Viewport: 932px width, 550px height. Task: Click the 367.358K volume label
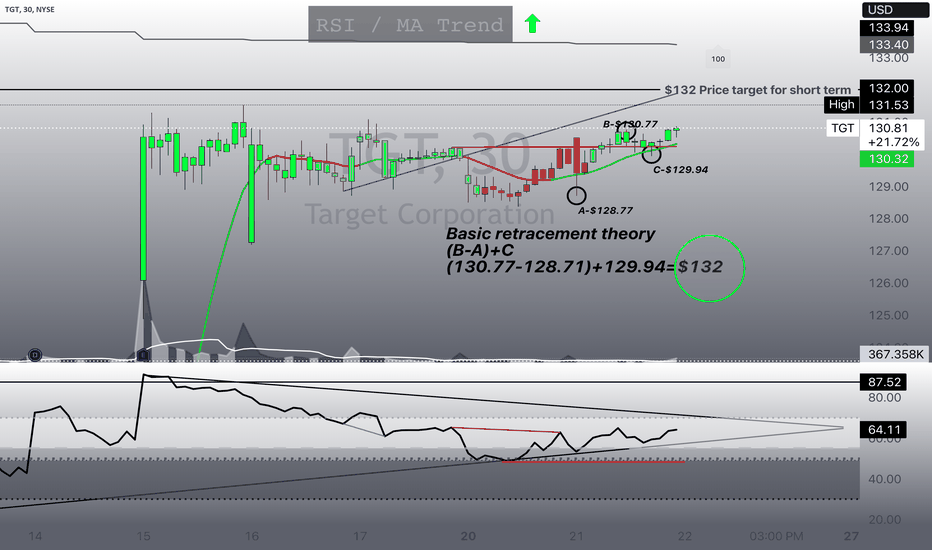895,354
